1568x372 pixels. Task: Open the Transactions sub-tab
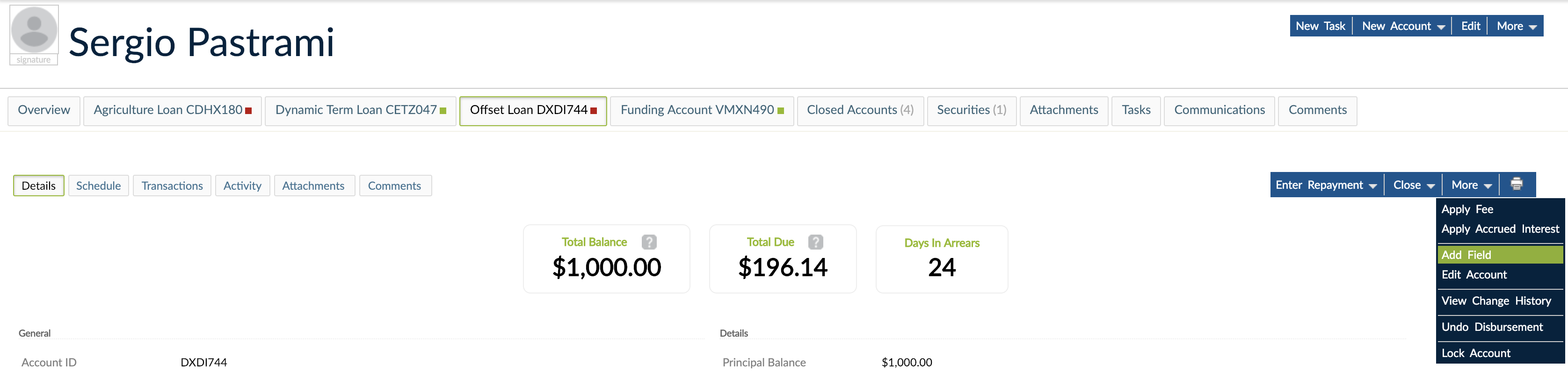(172, 186)
